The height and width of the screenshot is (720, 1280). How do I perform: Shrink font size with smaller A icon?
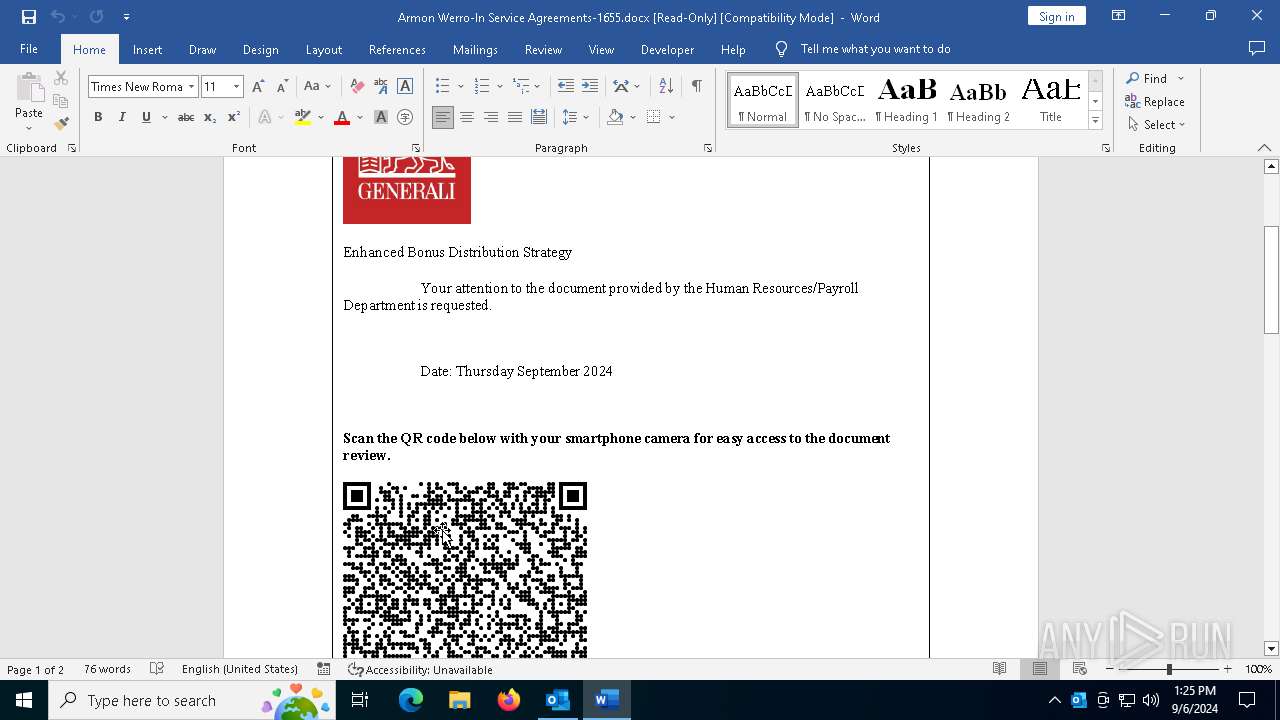[282, 87]
